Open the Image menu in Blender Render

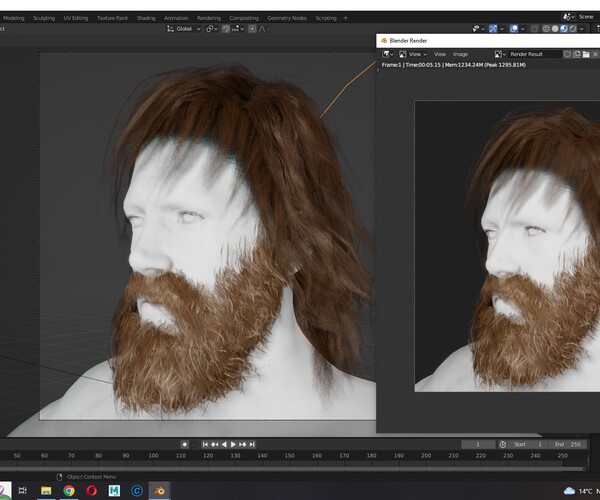tap(460, 54)
